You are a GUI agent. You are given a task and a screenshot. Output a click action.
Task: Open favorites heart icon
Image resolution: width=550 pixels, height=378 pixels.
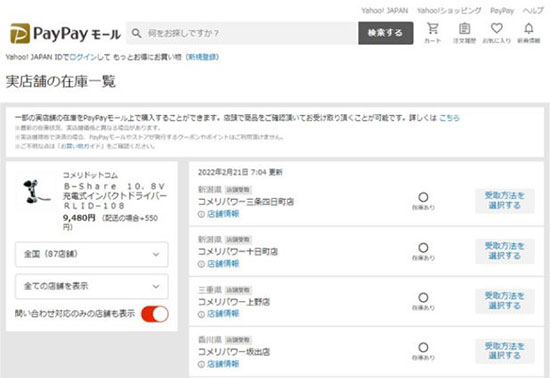click(497, 28)
